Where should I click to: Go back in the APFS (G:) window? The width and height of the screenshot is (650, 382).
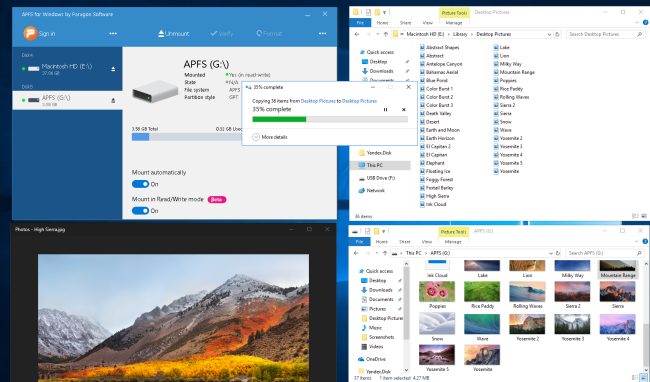(356, 253)
